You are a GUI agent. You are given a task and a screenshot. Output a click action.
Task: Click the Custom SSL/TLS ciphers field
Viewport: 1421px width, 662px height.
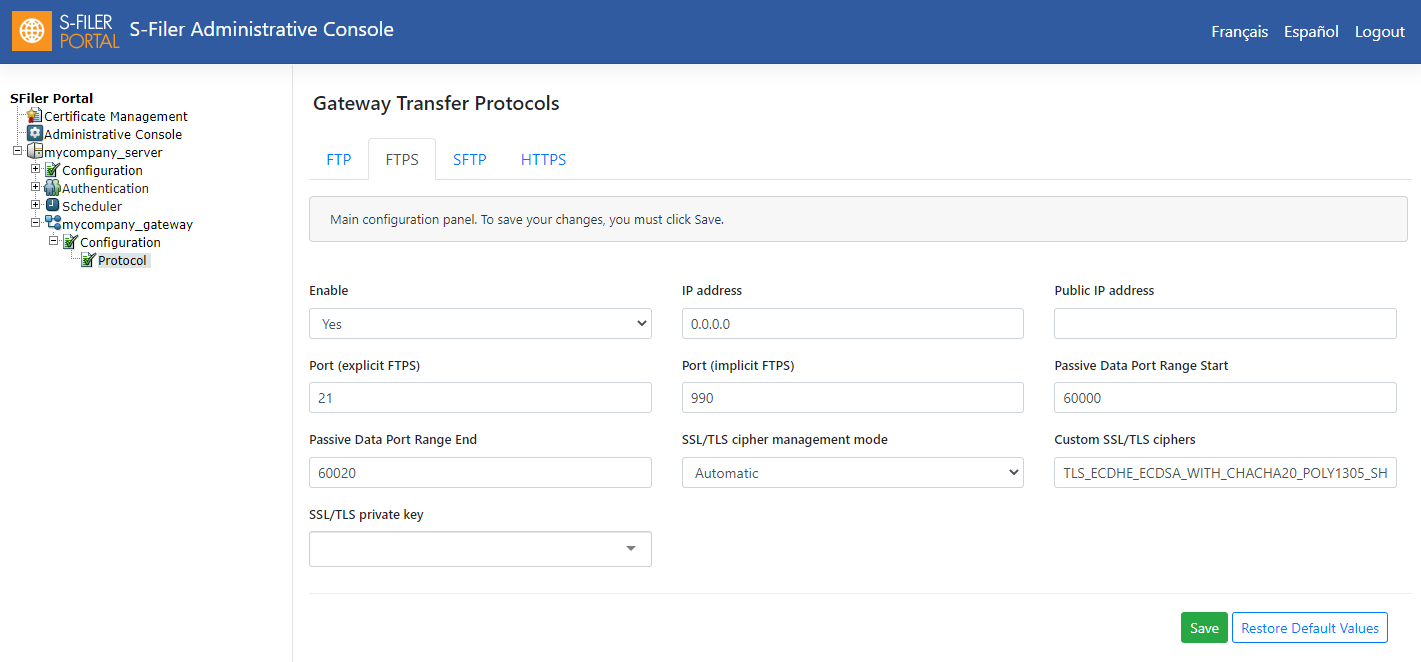click(x=1225, y=473)
